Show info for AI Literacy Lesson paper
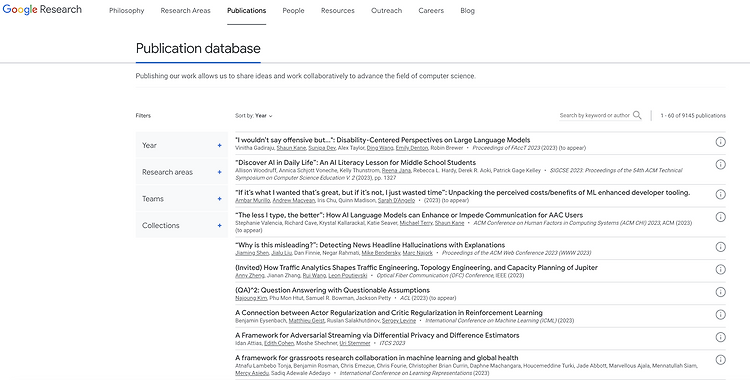Viewport: 750px width, 380px height. click(720, 164)
